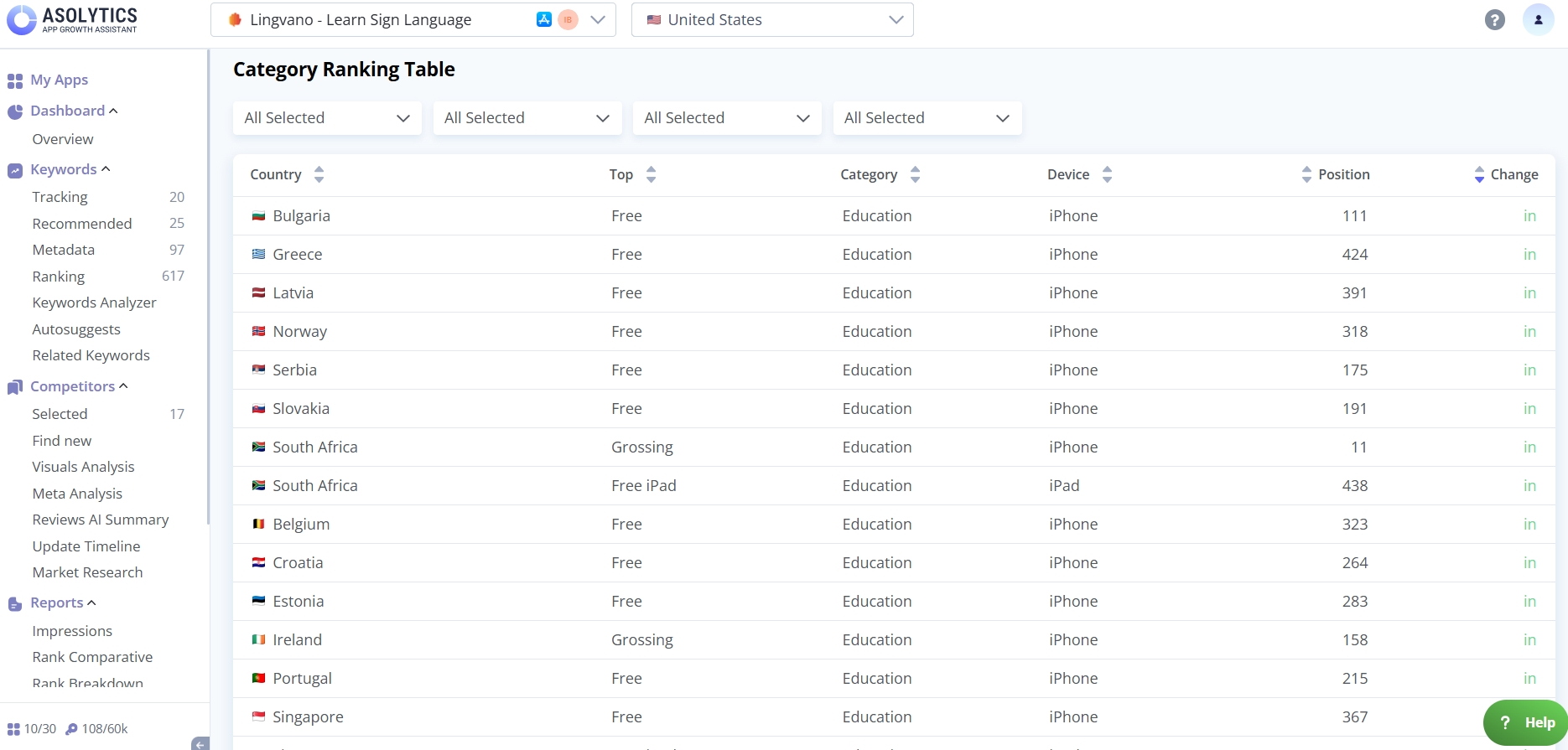Go to Market Research page
The height and width of the screenshot is (750, 1568).
(x=87, y=572)
